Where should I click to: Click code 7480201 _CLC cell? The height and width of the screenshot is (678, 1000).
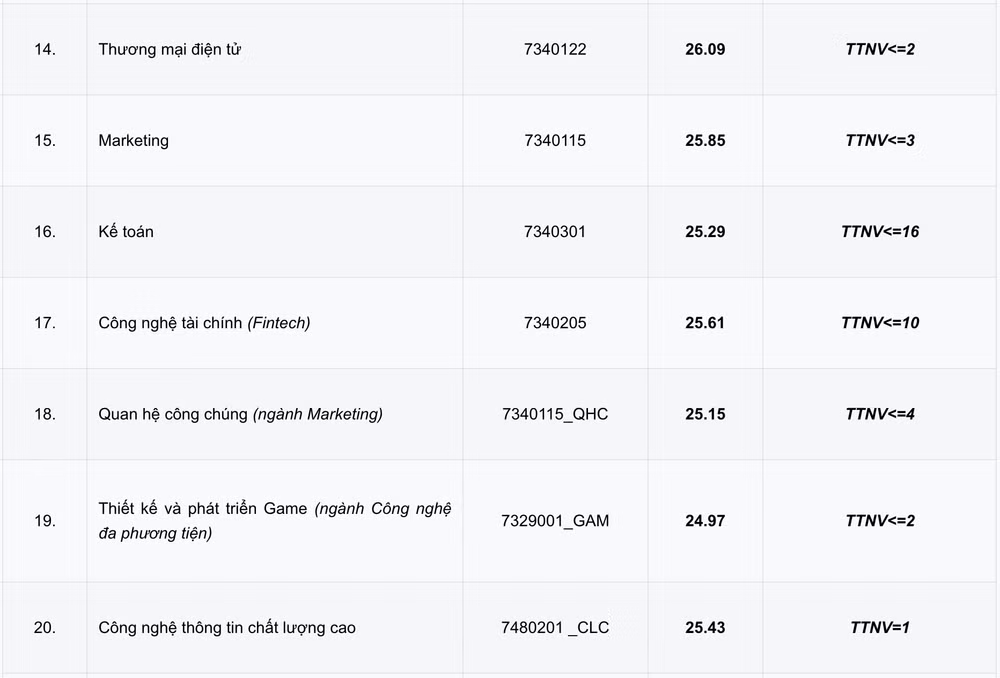[555, 628]
